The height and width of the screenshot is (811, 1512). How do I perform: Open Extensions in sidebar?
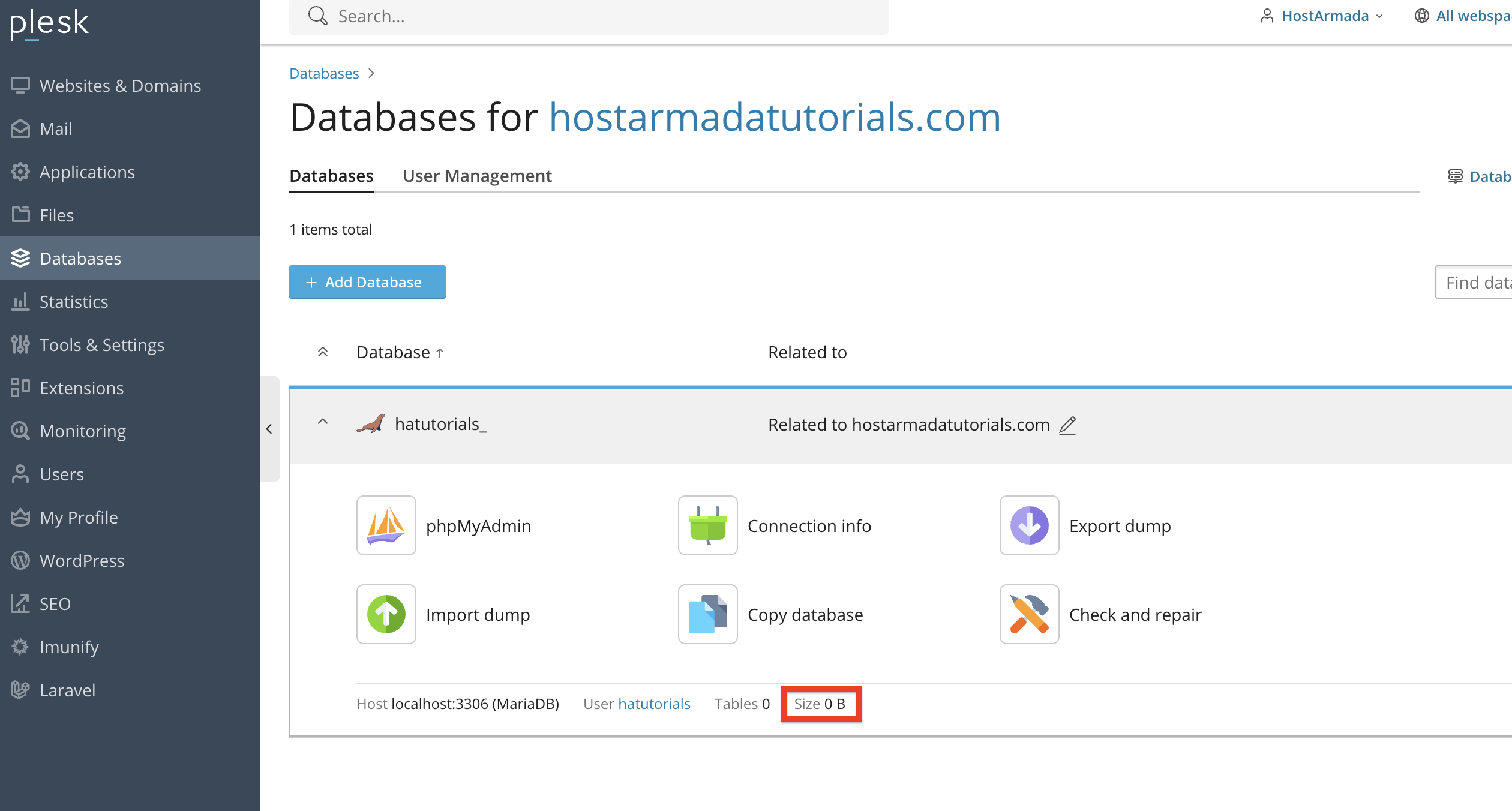coord(130,388)
